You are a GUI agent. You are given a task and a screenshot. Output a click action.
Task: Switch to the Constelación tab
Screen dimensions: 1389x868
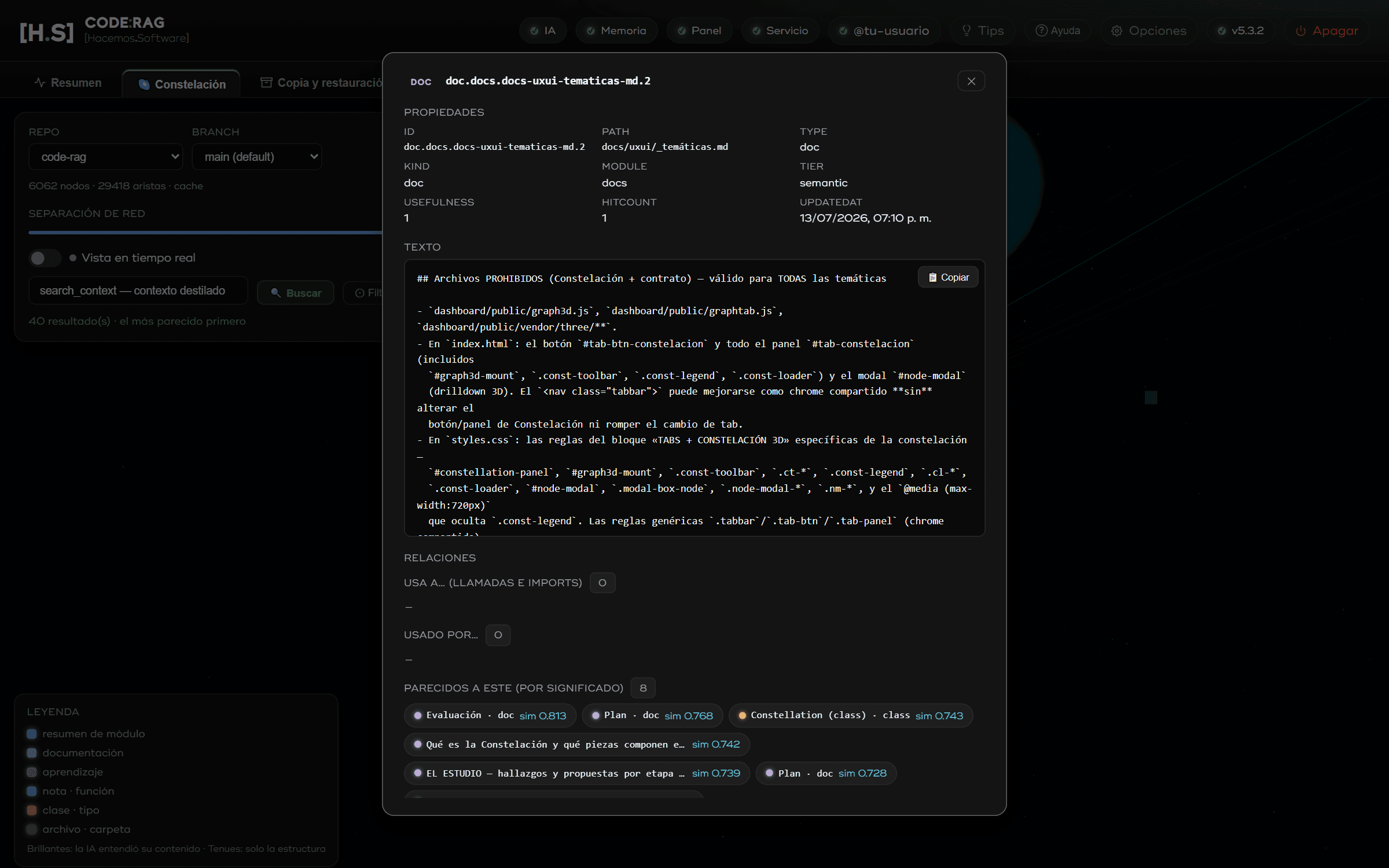pyautogui.click(x=182, y=84)
